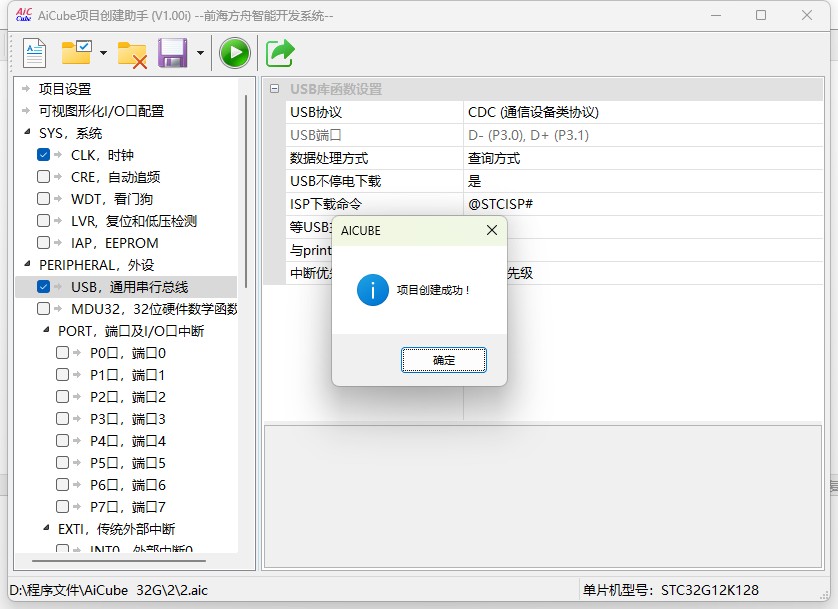Click the new project document icon

click(35, 53)
